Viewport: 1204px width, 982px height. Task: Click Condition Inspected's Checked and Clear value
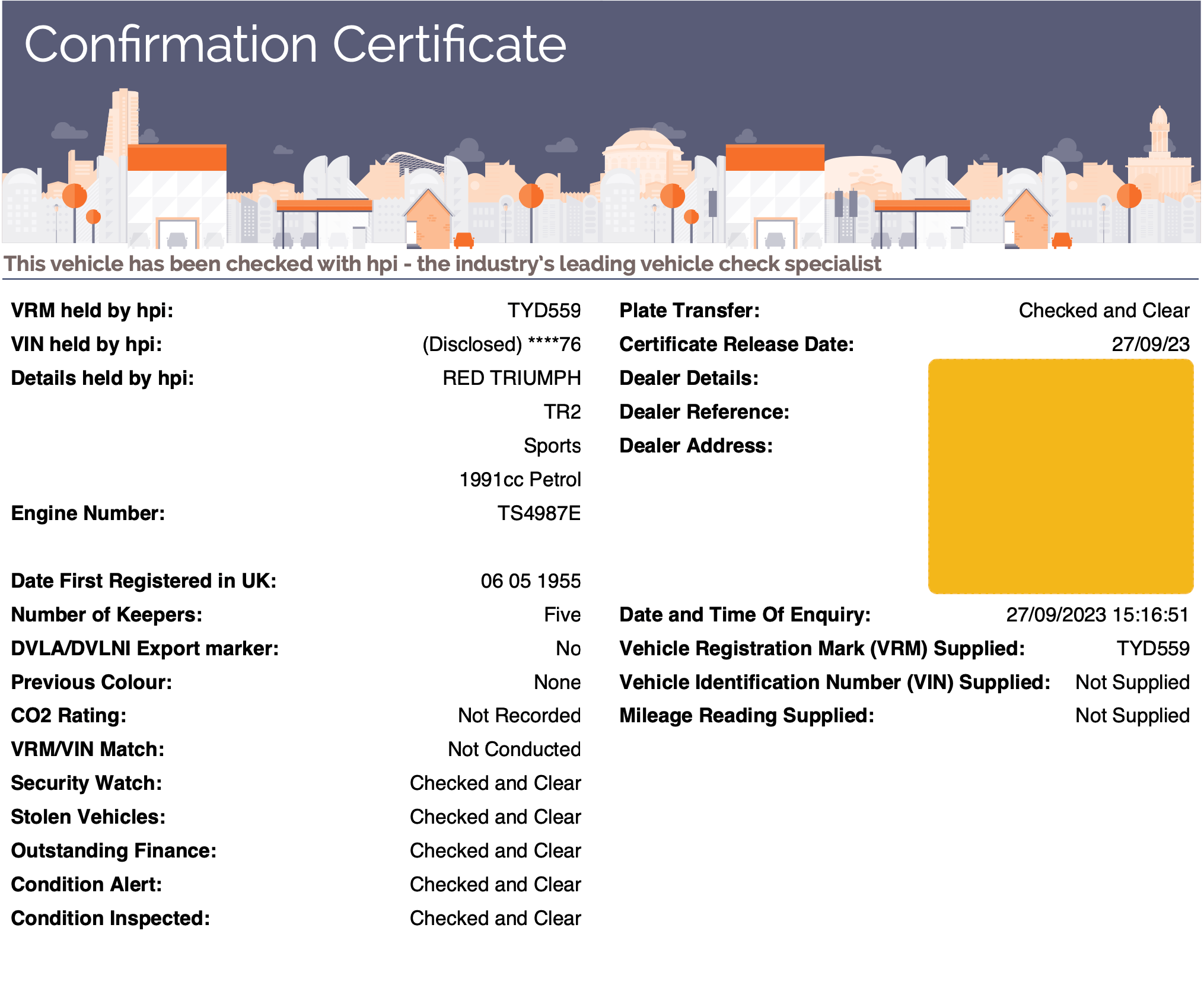click(x=495, y=918)
